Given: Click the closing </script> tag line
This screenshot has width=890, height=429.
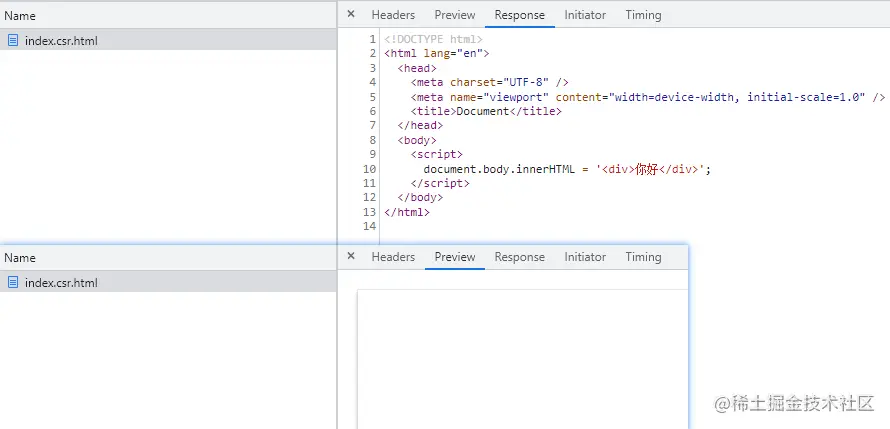Looking at the screenshot, I should 440,183.
